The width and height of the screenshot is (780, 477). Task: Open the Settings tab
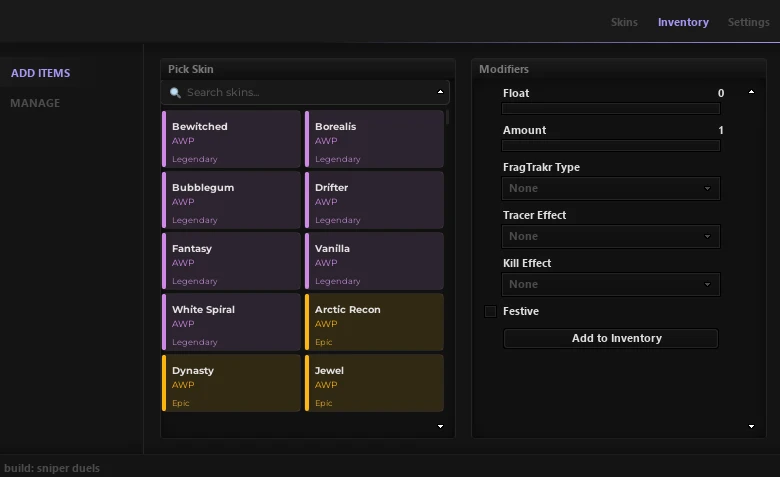(748, 22)
